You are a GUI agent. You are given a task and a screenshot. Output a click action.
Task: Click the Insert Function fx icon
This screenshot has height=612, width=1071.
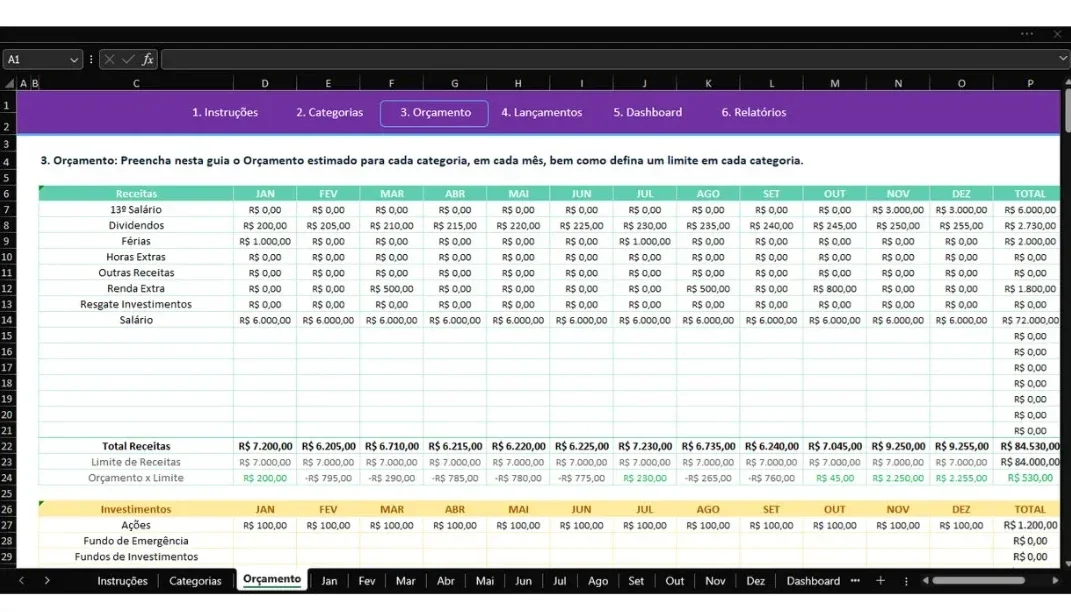148,59
